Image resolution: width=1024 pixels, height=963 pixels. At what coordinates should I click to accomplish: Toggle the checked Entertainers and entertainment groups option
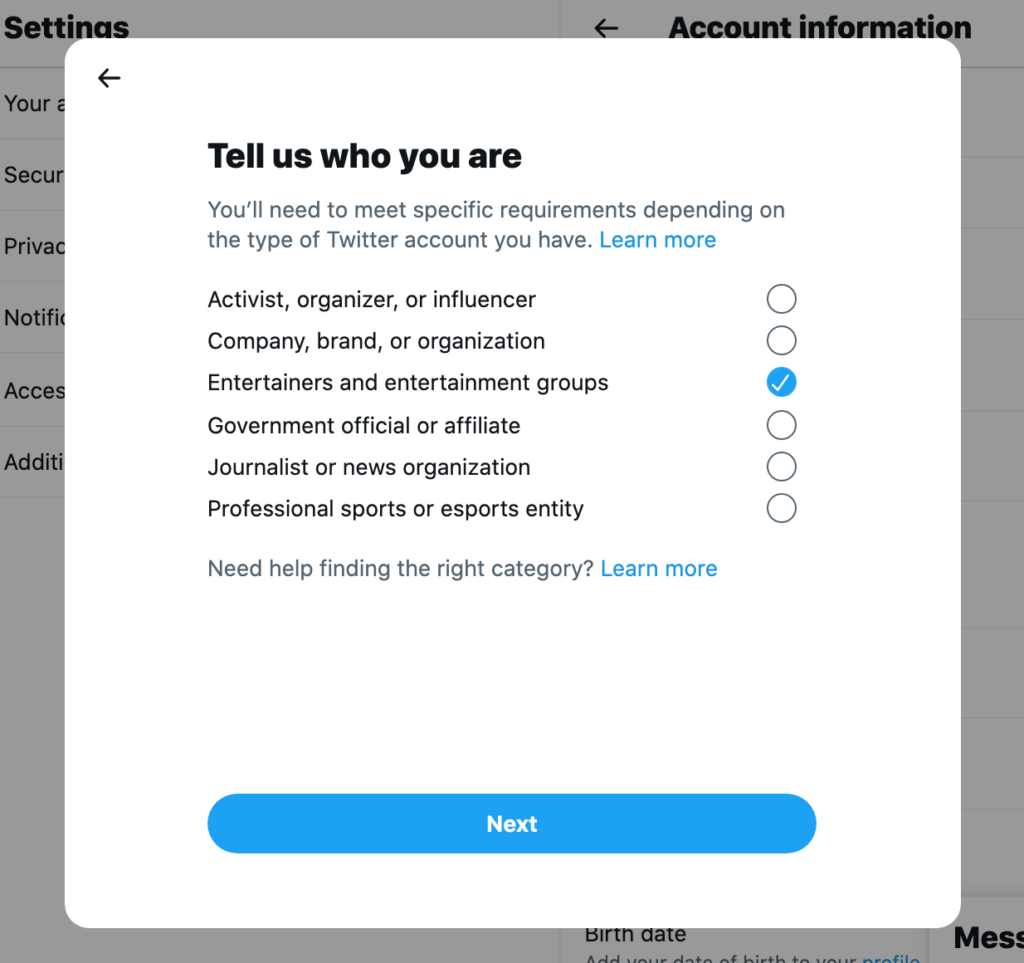[x=781, y=383]
